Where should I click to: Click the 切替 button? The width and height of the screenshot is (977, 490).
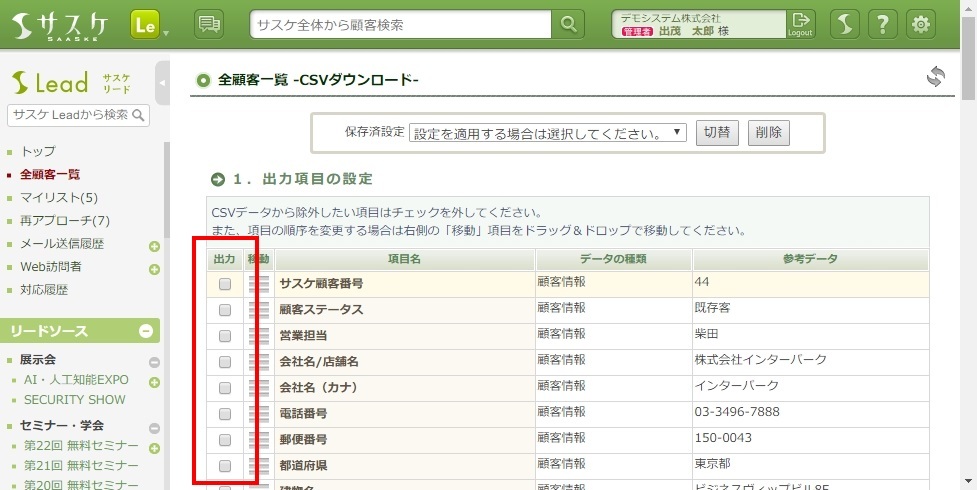coord(716,133)
